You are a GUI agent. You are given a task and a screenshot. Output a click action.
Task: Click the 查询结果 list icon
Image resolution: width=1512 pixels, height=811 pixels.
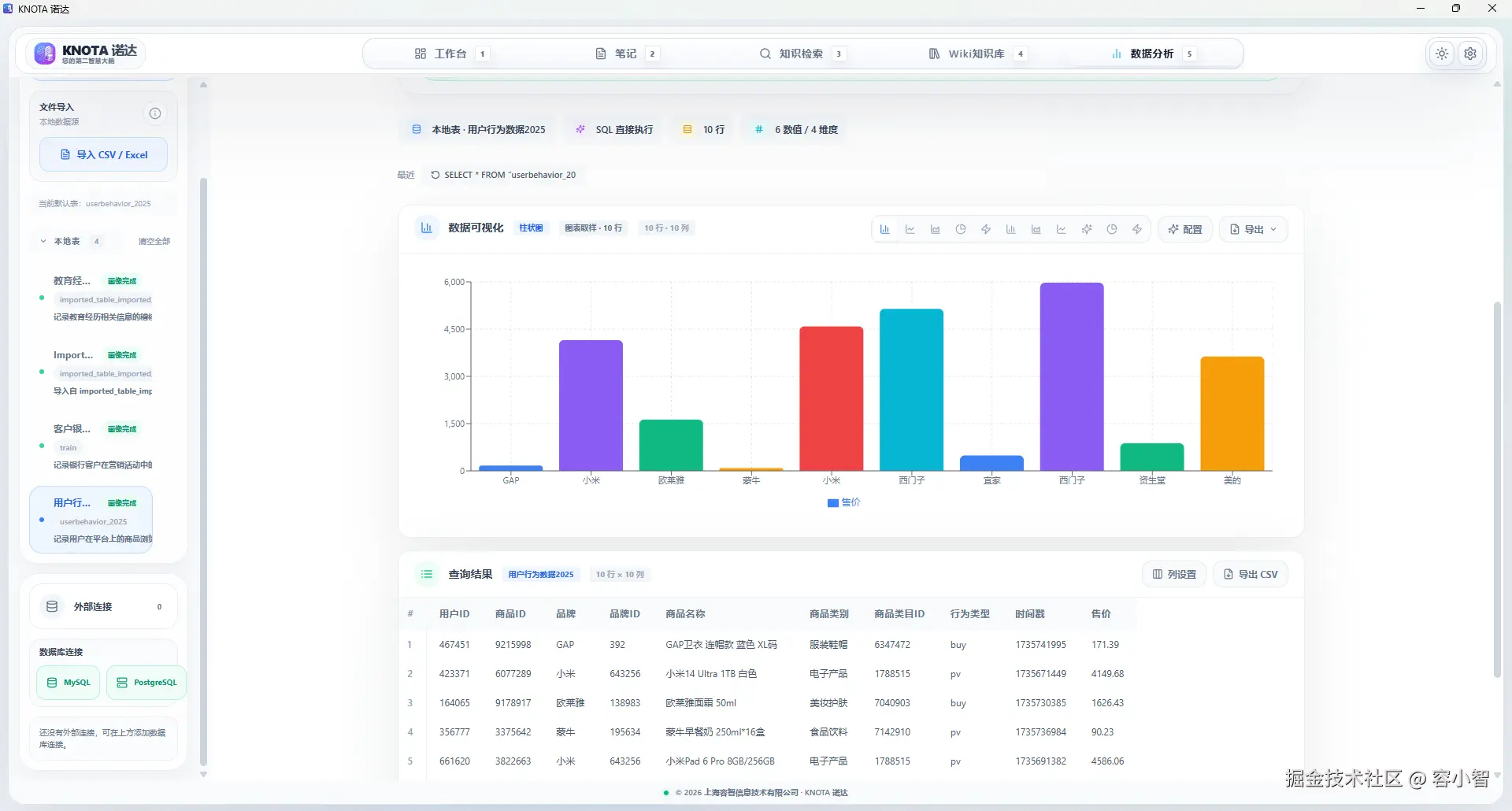[427, 574]
